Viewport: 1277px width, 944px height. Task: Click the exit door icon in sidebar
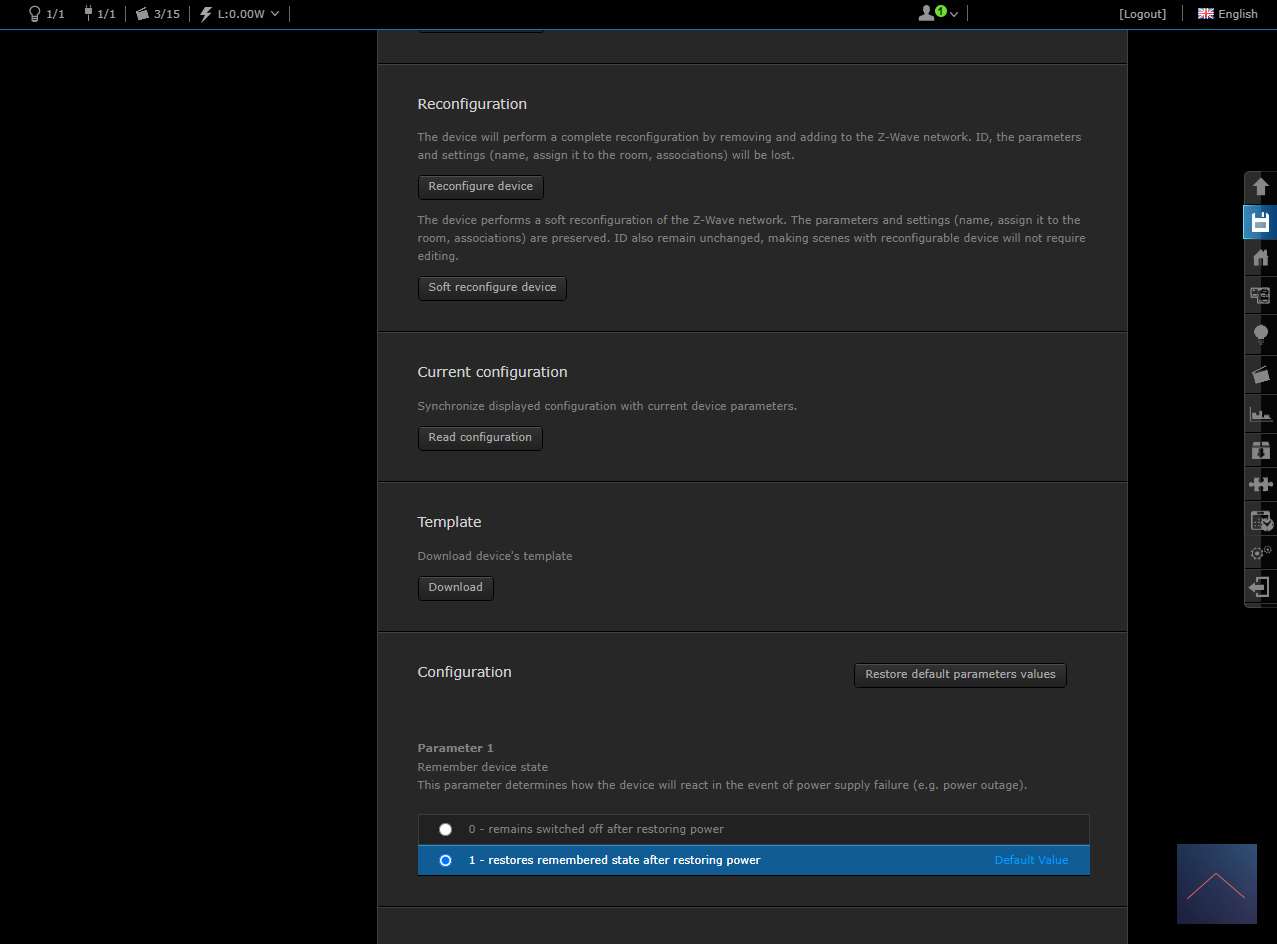click(1260, 587)
